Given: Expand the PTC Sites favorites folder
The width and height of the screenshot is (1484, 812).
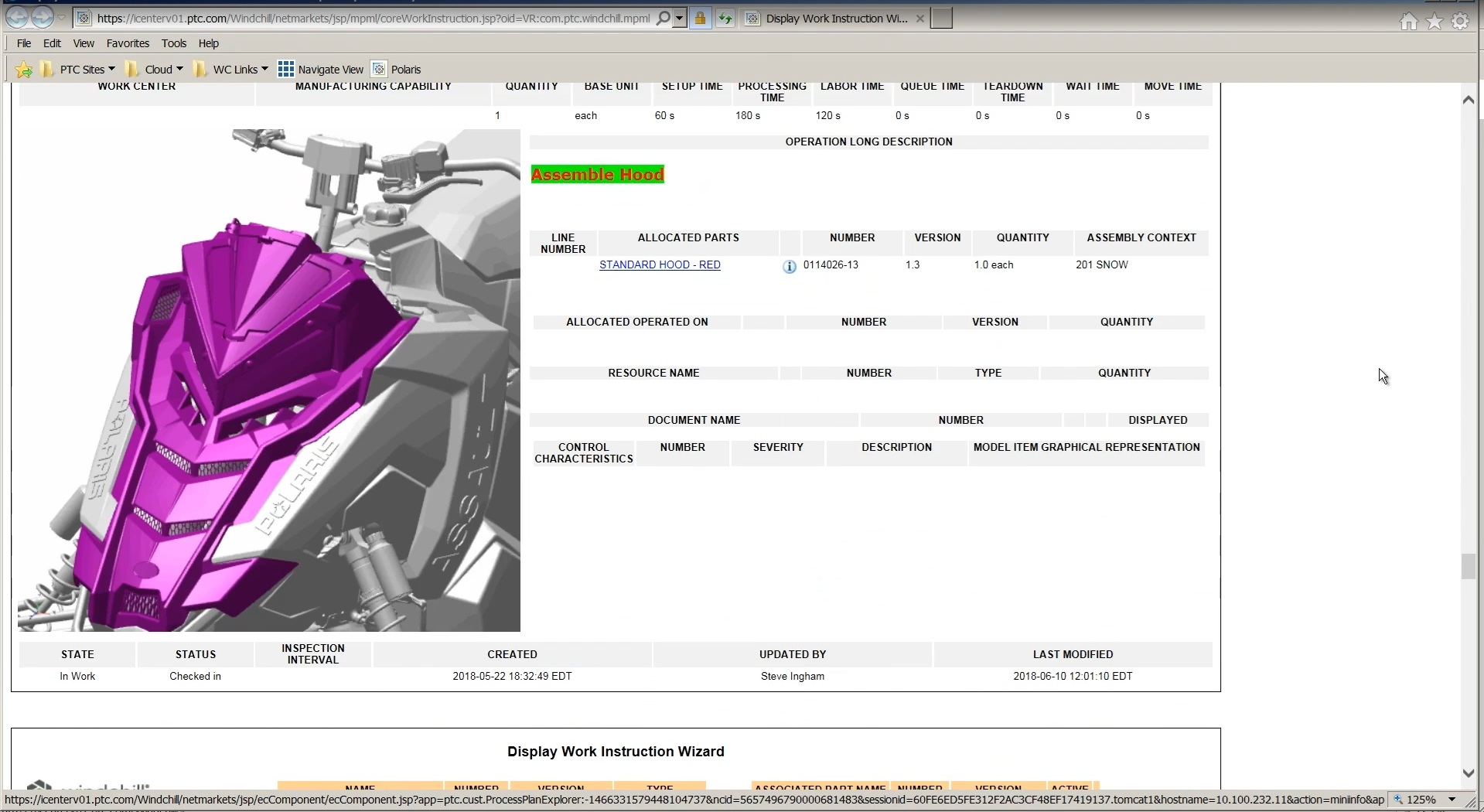Looking at the screenshot, I should click(77, 70).
